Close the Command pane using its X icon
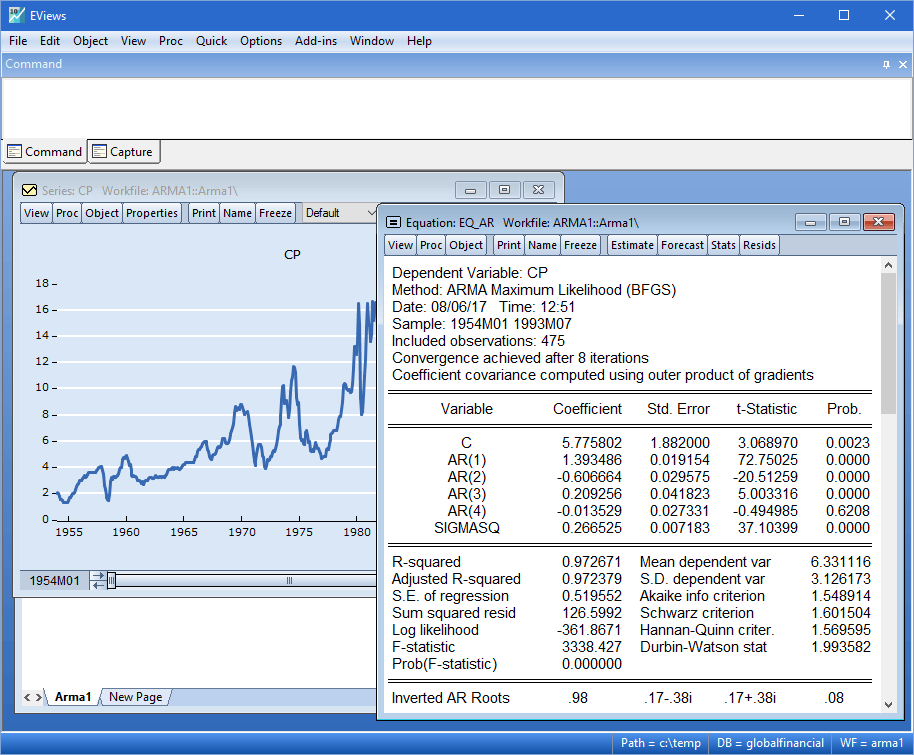 pyautogui.click(x=902, y=64)
